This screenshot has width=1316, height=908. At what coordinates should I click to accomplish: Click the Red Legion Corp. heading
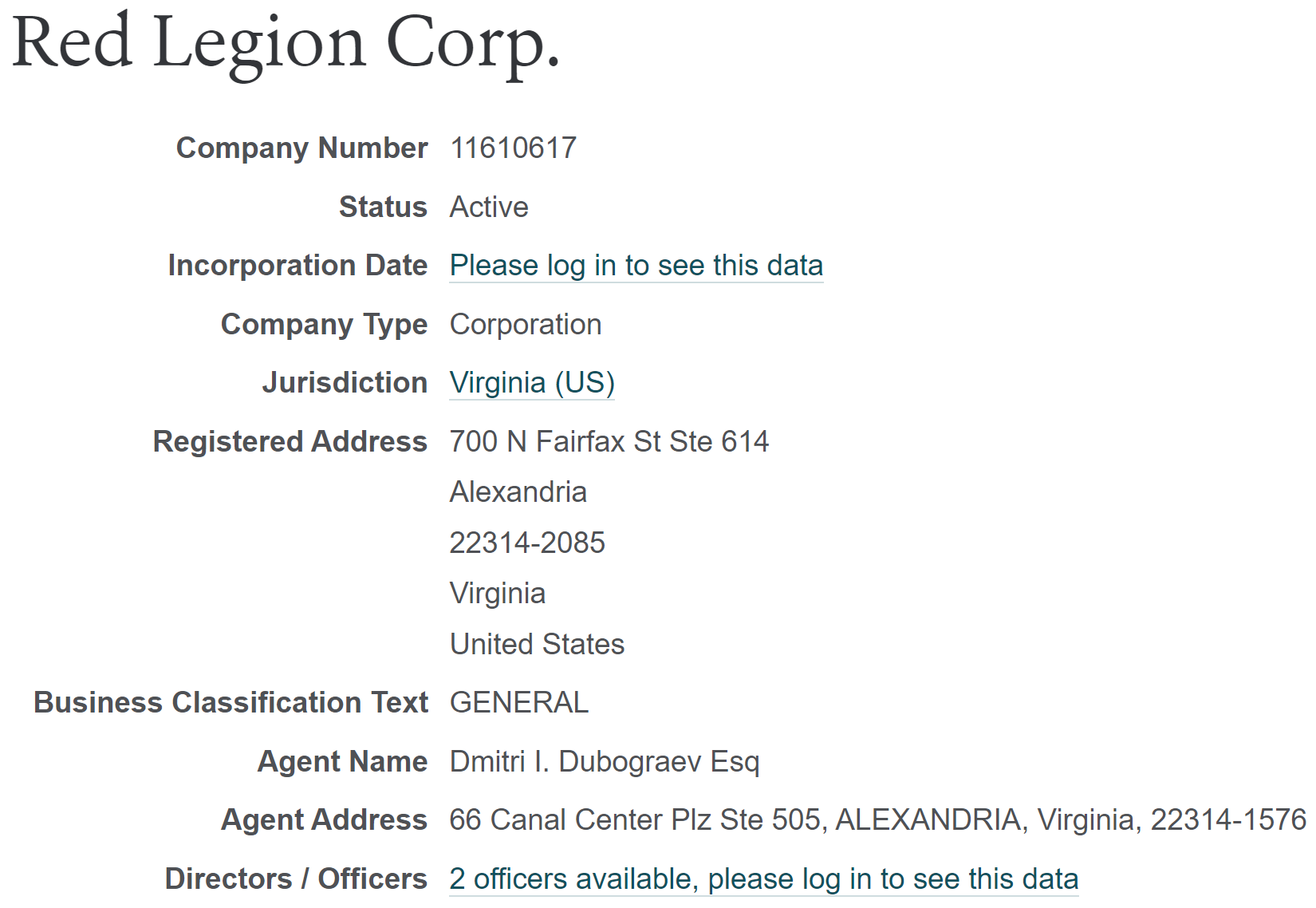coord(286,42)
